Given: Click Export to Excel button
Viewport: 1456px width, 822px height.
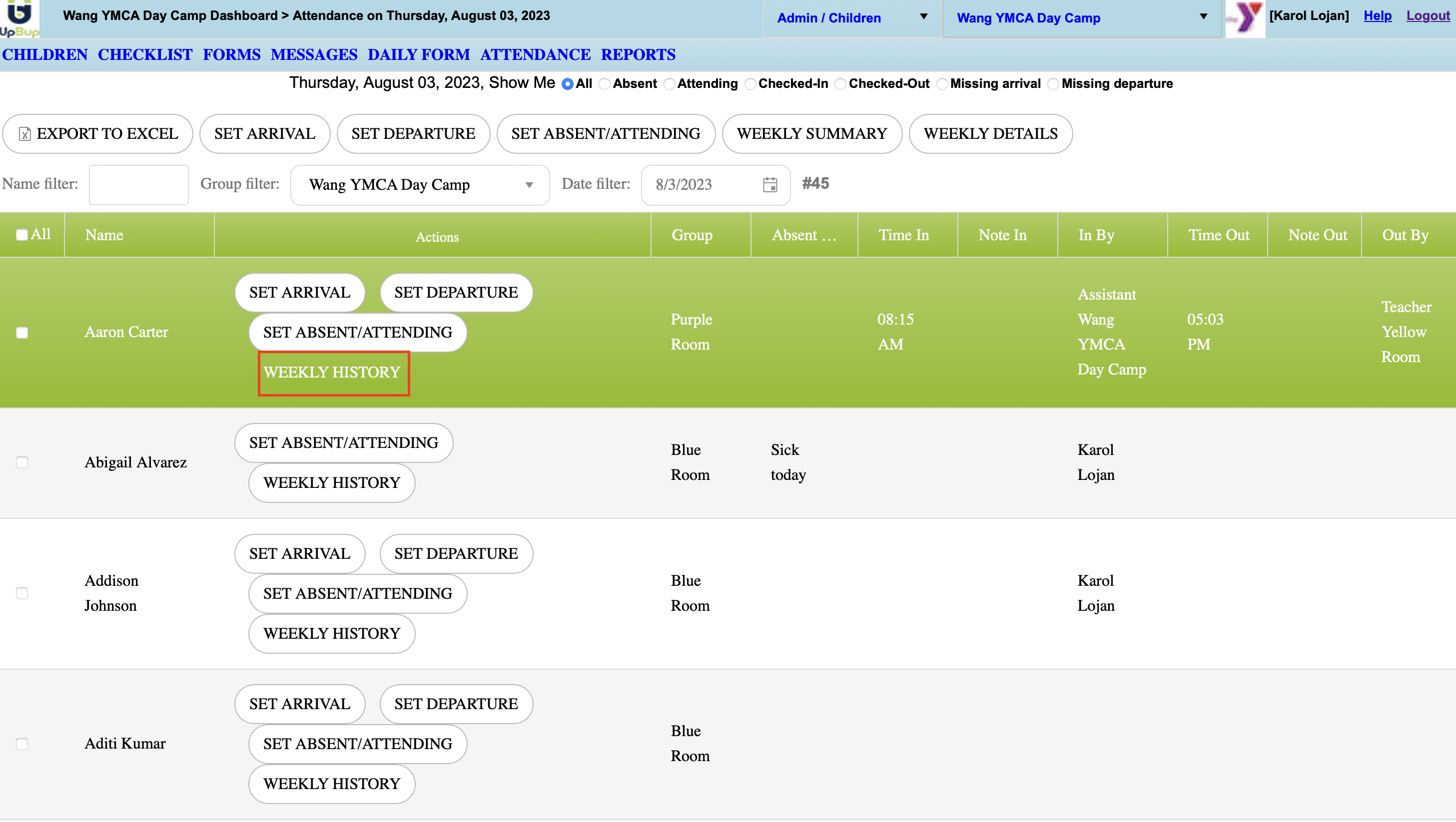Looking at the screenshot, I should [98, 134].
